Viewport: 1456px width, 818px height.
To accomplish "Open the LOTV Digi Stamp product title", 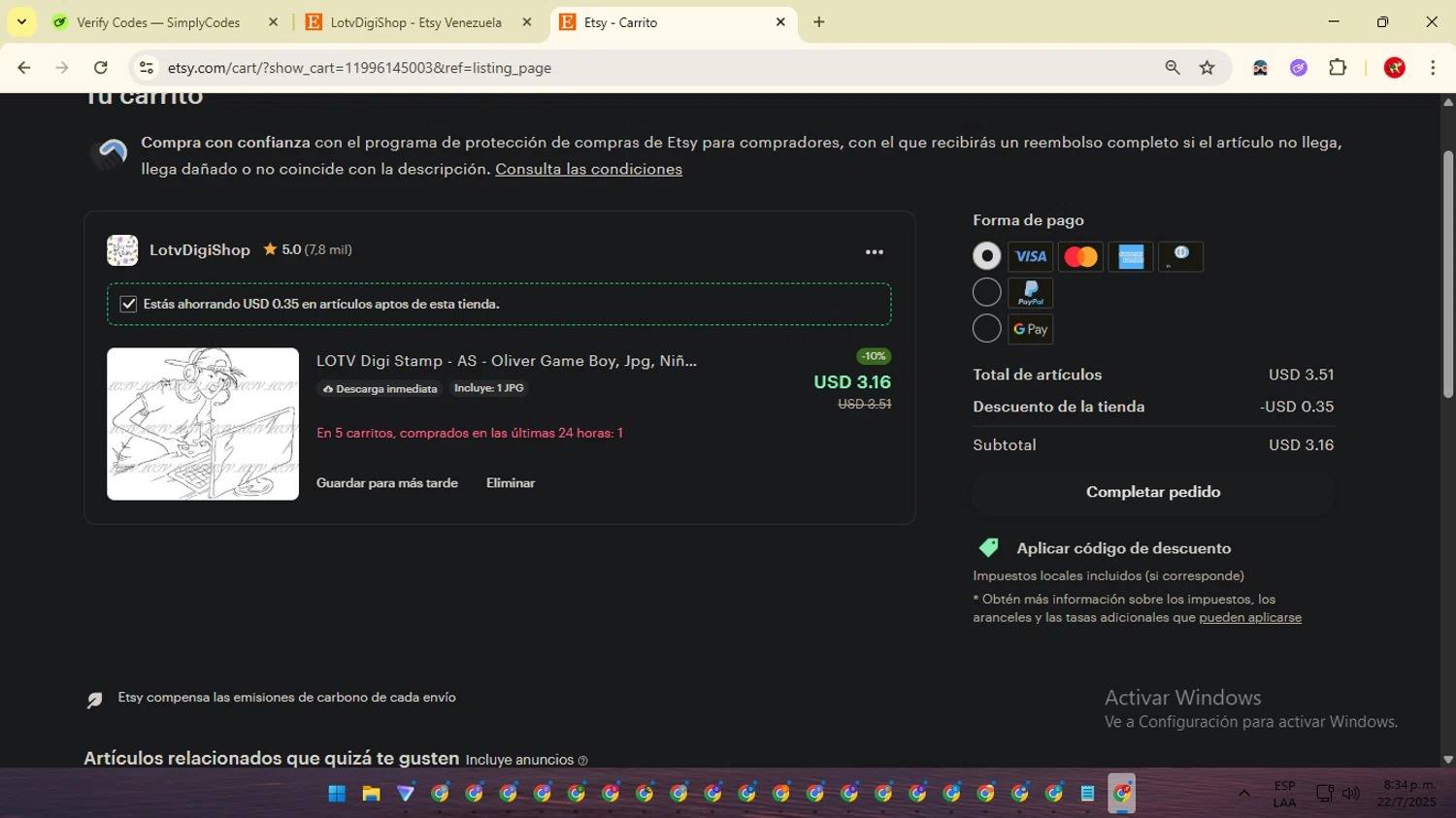I will coord(507,361).
